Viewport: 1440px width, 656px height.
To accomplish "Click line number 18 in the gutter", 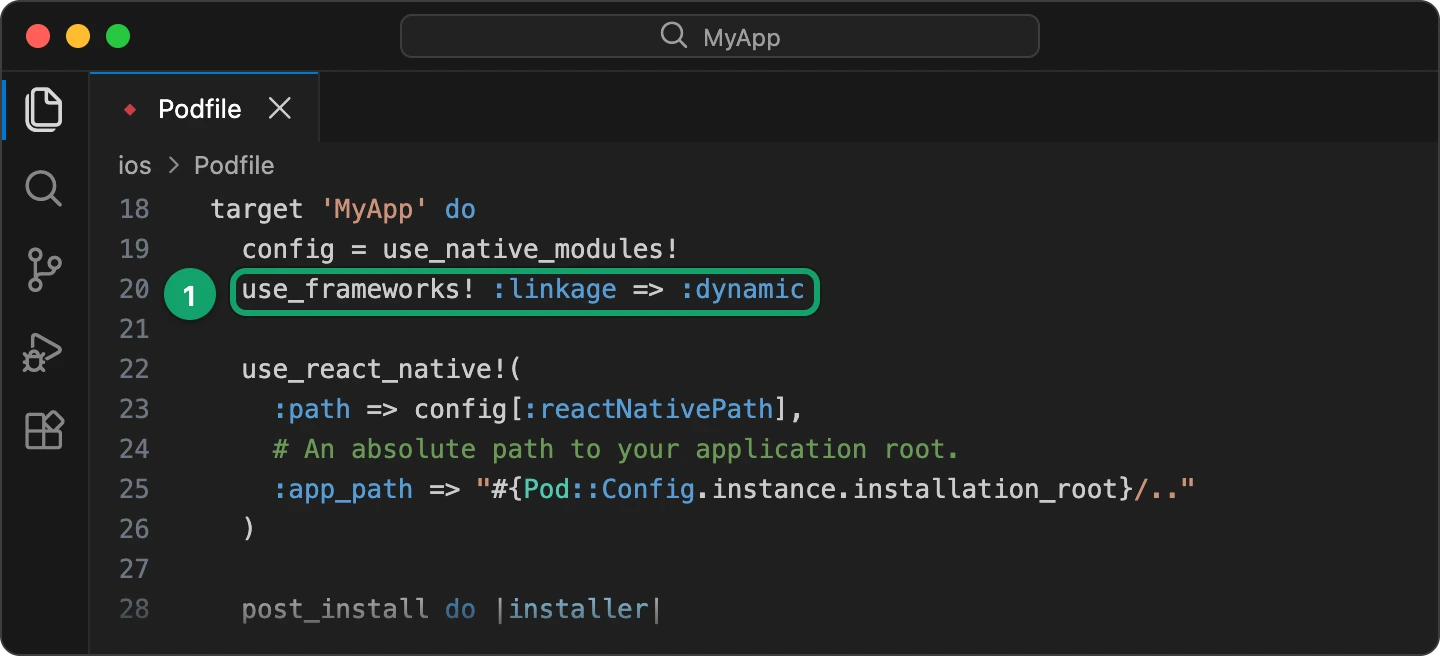I will (x=134, y=209).
